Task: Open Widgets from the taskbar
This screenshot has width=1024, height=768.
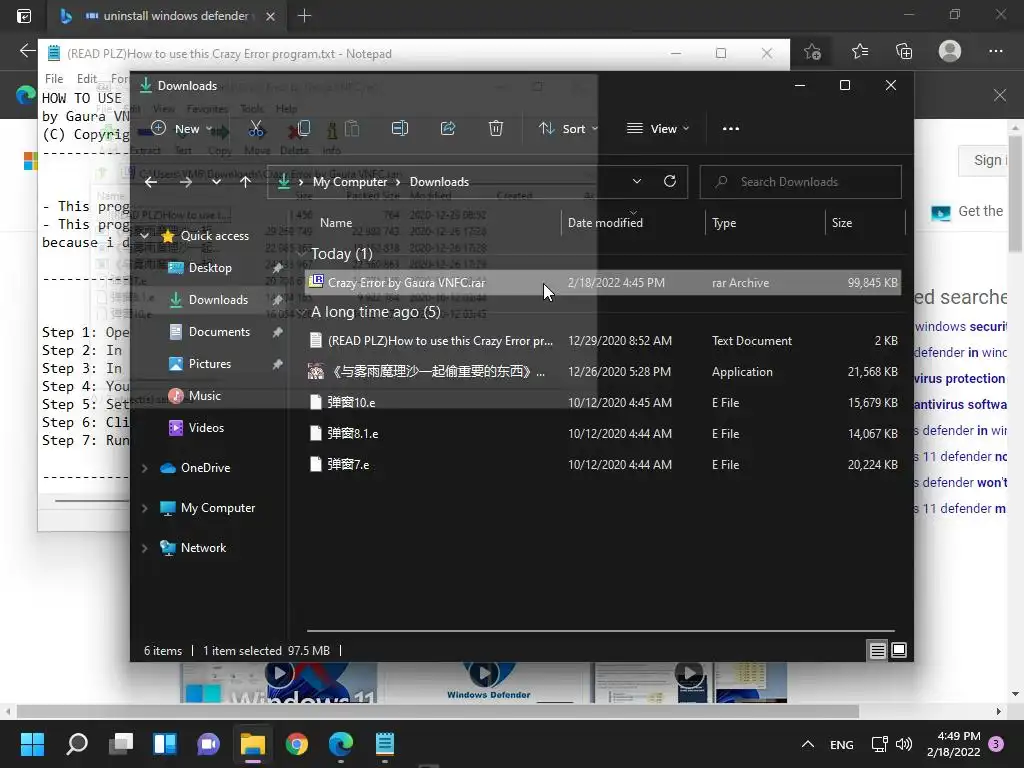Action: click(x=165, y=744)
